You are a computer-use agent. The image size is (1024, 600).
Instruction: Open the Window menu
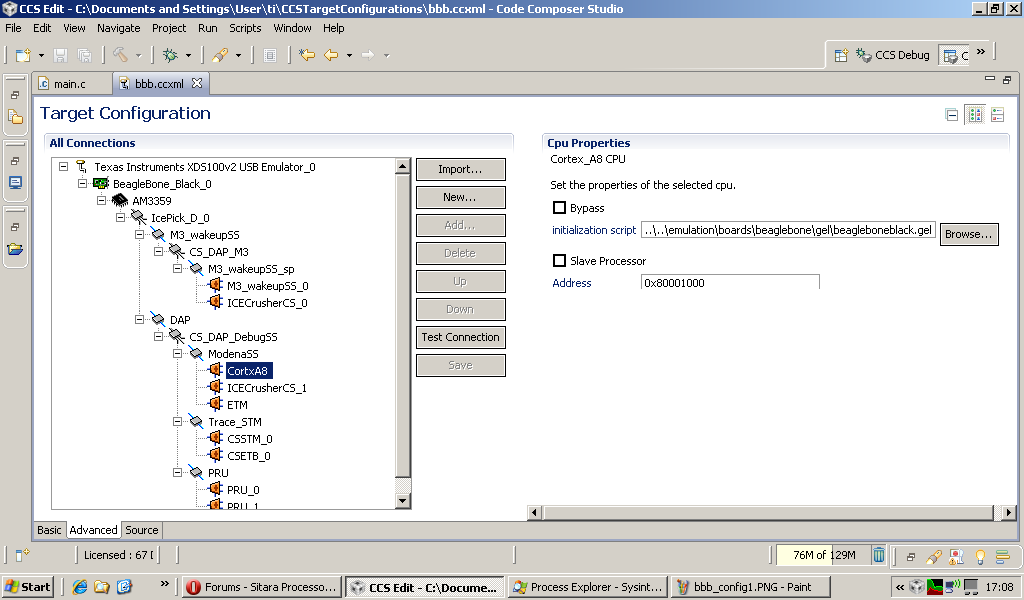pos(292,28)
